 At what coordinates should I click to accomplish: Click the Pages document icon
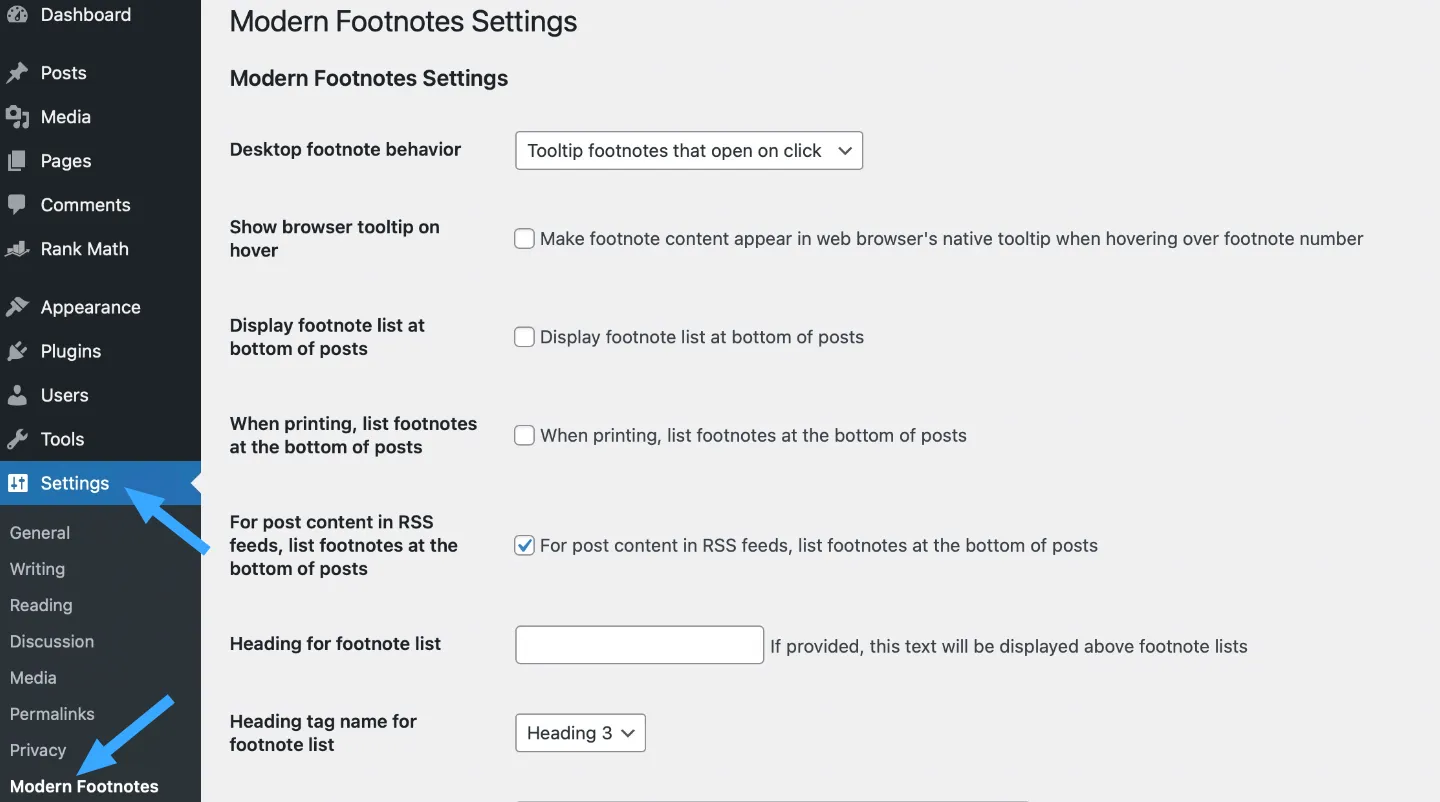(x=17, y=161)
